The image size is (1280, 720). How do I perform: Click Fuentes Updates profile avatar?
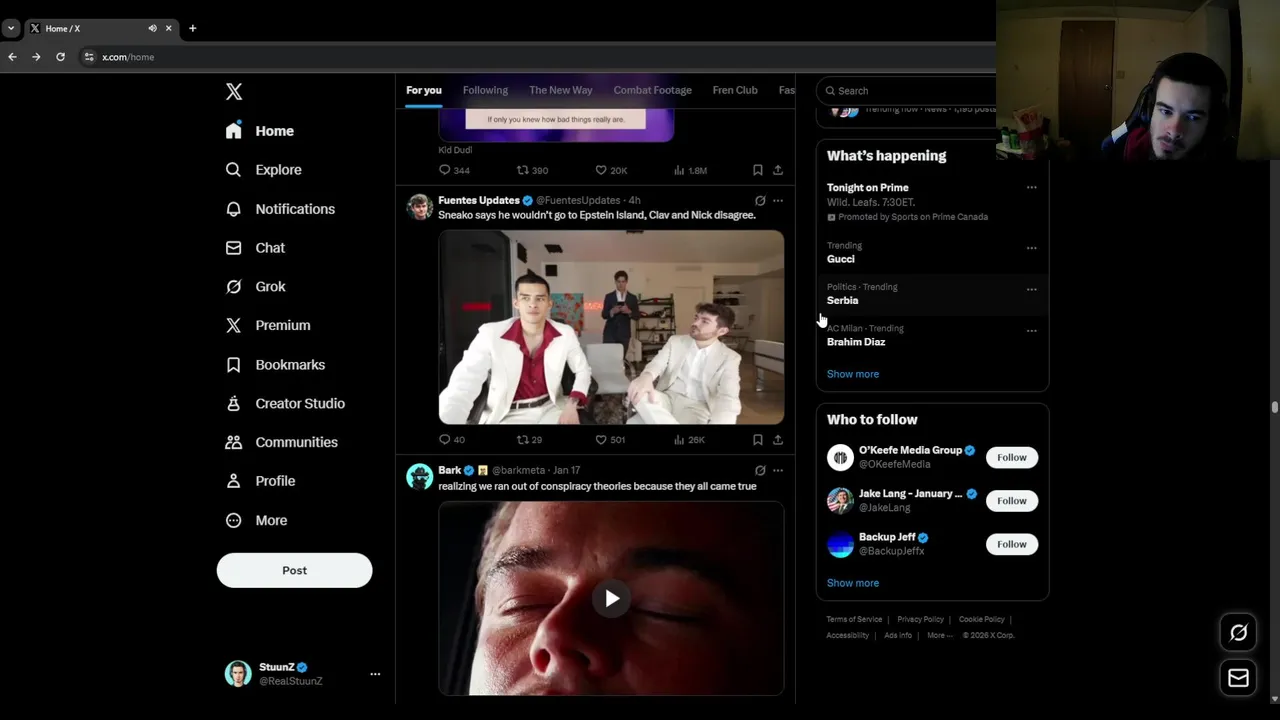[419, 207]
